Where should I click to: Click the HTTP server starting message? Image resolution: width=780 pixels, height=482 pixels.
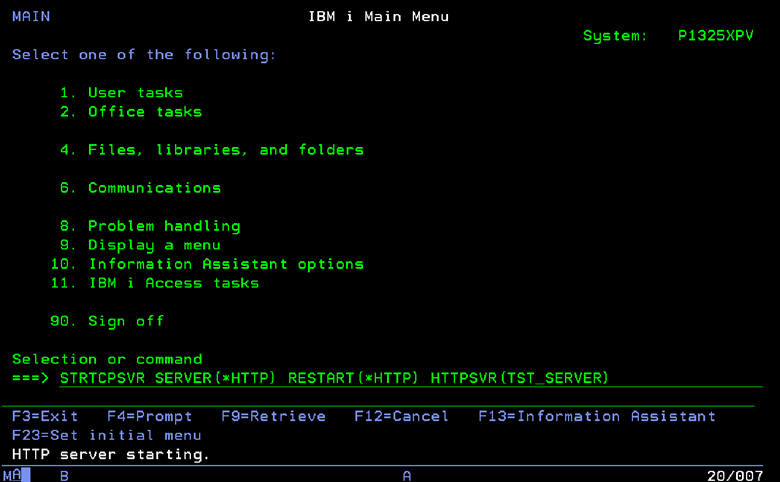(x=111, y=455)
